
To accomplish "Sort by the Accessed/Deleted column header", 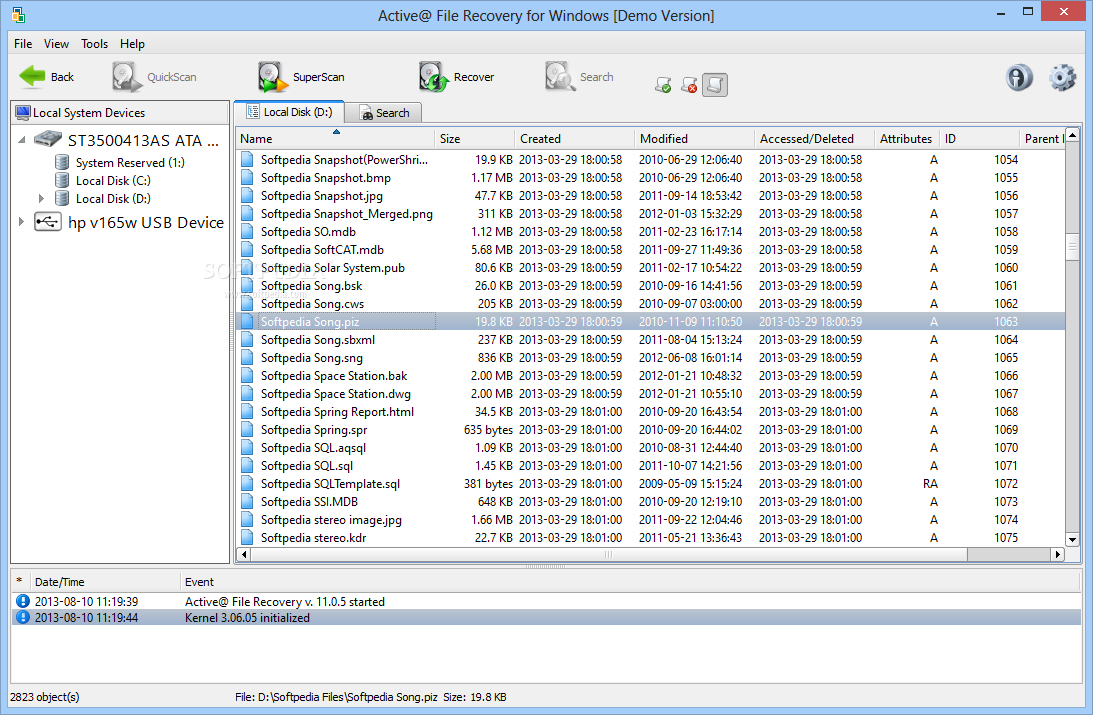I will [814, 139].
